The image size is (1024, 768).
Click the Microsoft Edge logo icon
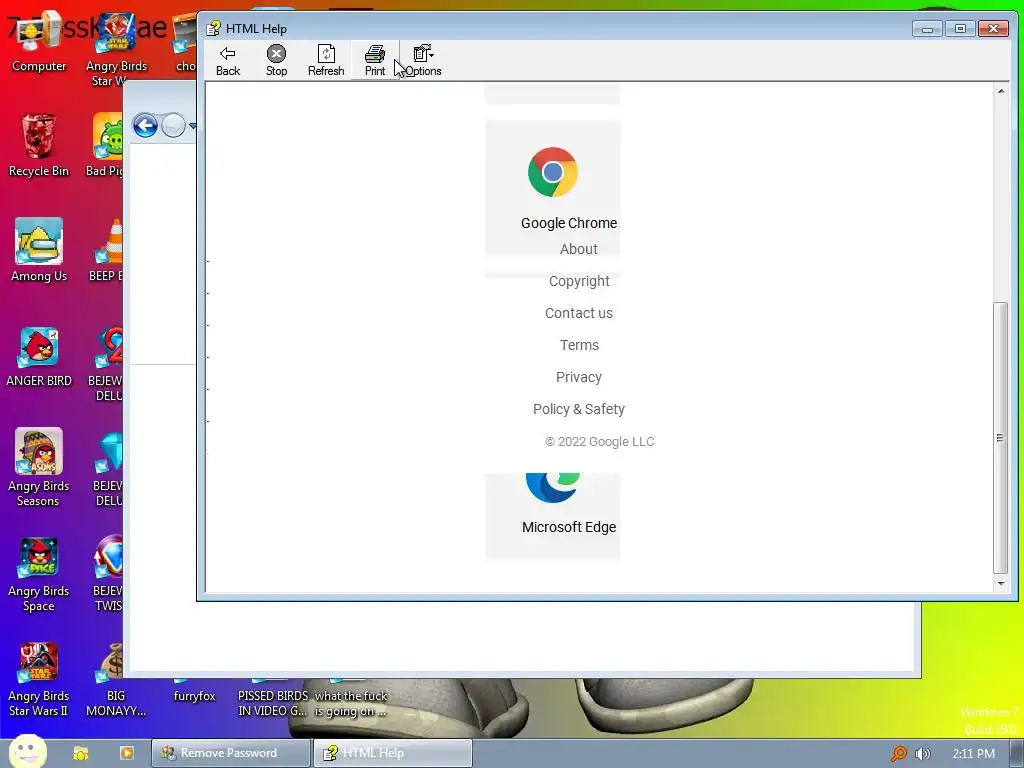(552, 487)
